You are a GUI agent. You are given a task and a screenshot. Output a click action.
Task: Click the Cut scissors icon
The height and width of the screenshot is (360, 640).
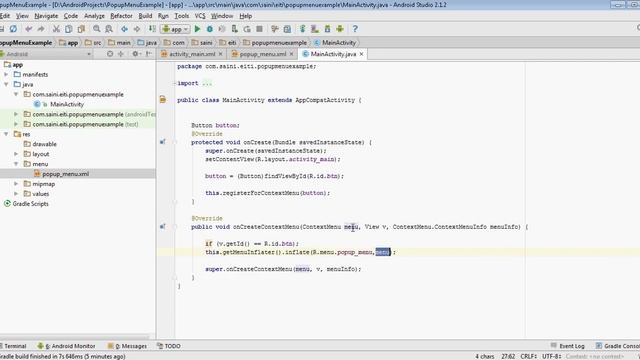click(x=56, y=29)
